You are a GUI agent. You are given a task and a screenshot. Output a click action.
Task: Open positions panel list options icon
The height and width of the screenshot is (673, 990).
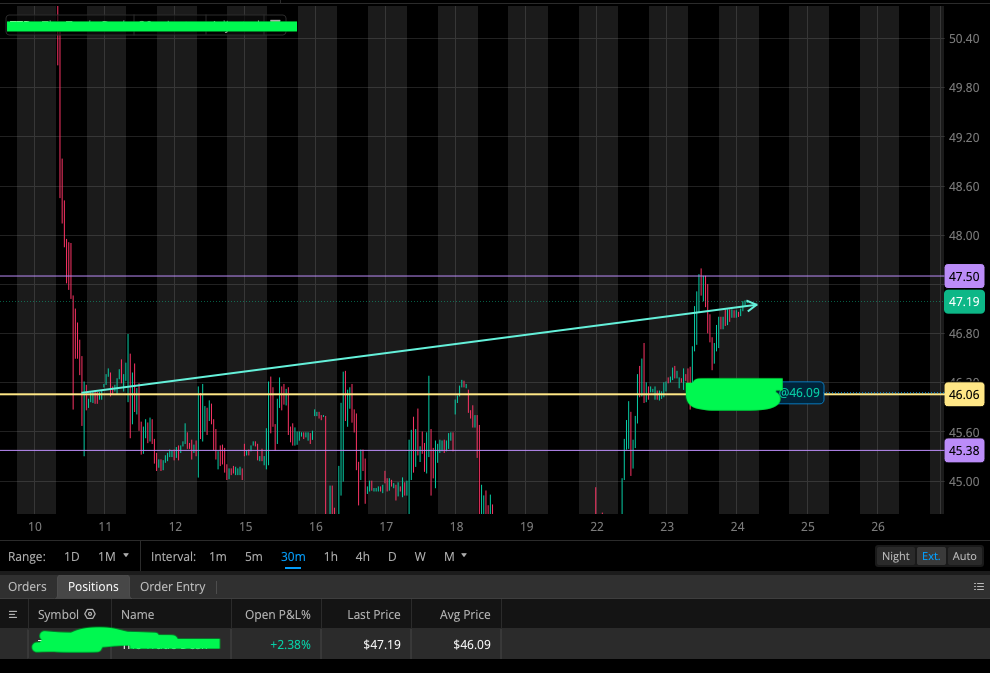(979, 587)
